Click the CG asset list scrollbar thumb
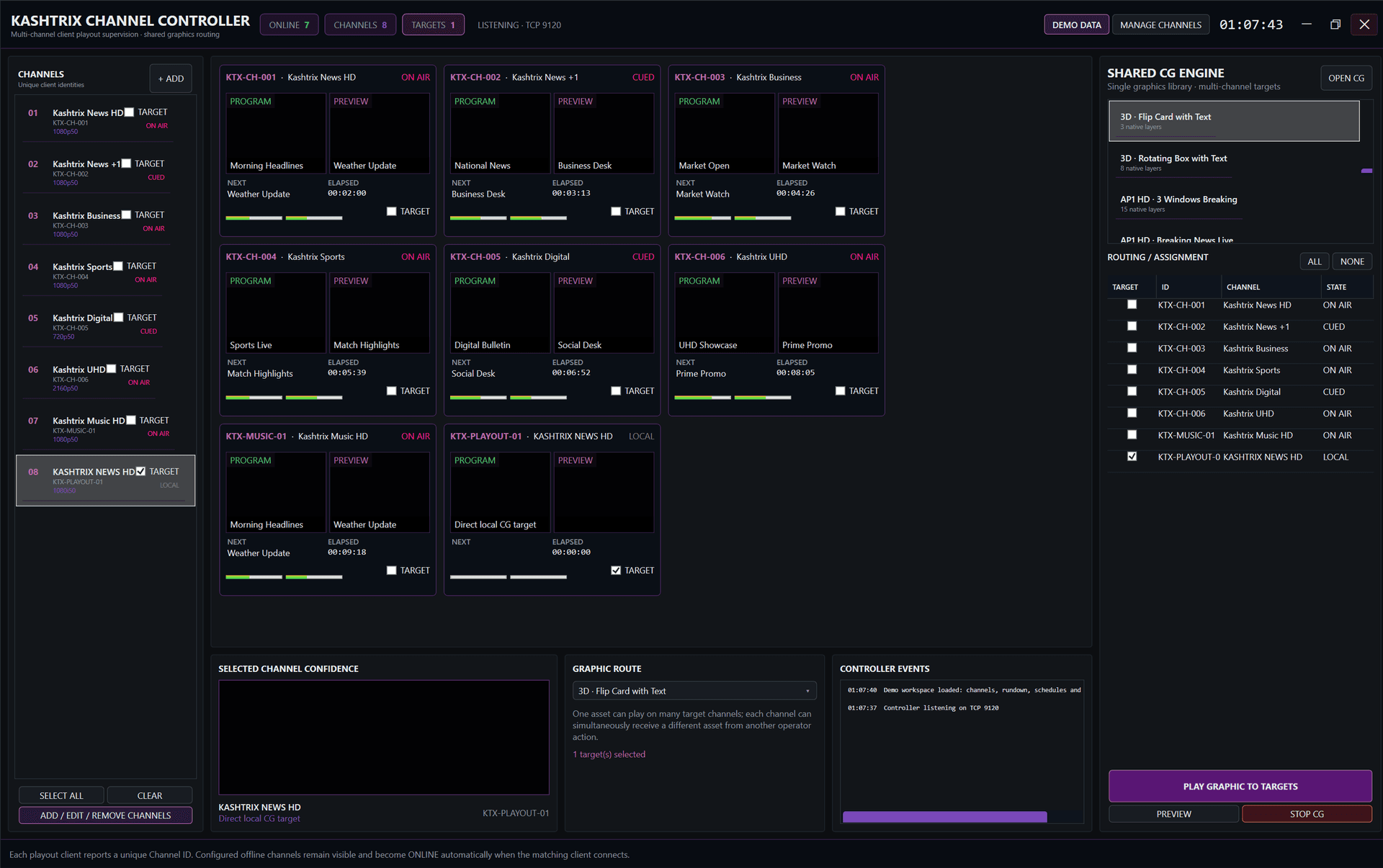 pyautogui.click(x=1366, y=171)
